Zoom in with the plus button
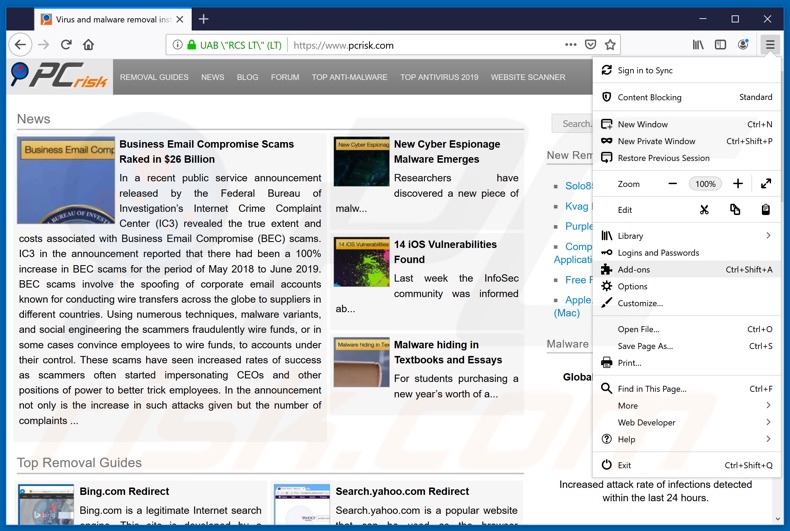 (x=738, y=184)
